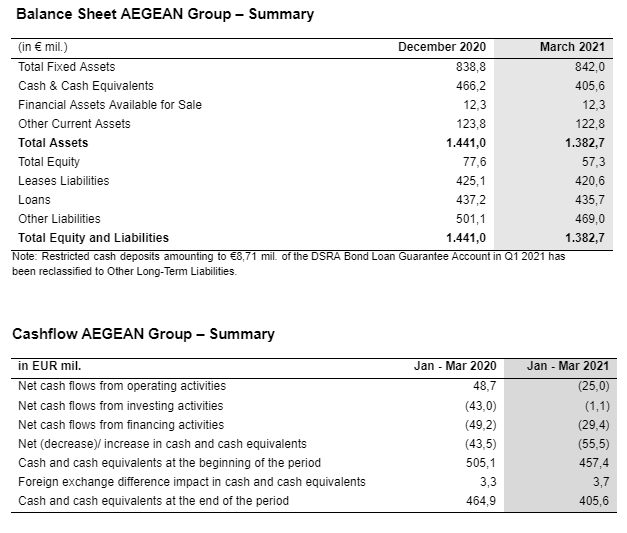Select the Loans March 2021 value 435,7

tap(590, 200)
